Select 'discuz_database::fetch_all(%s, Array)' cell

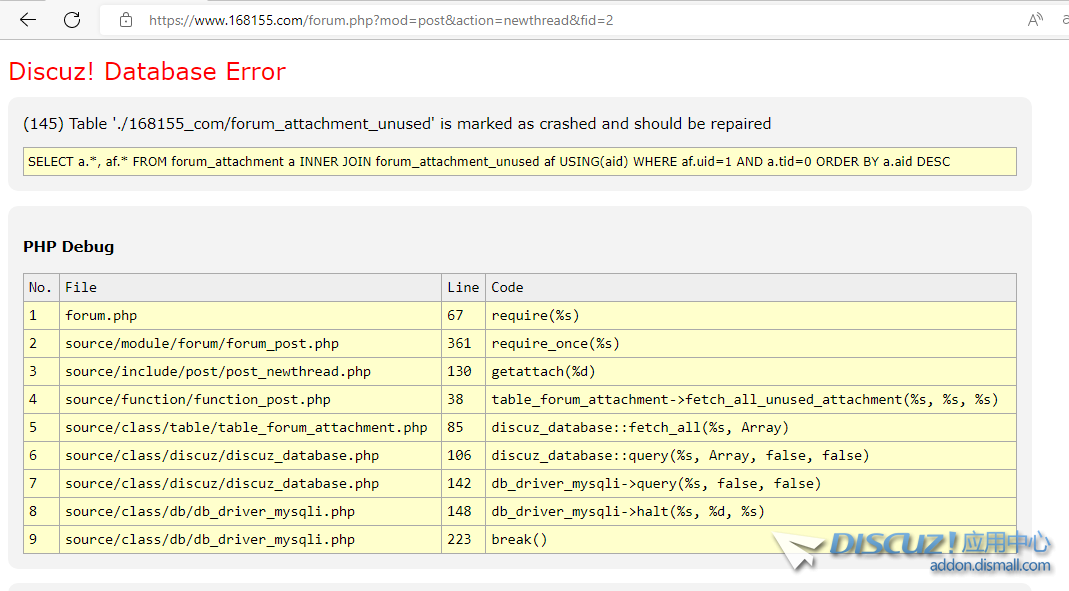point(751,427)
